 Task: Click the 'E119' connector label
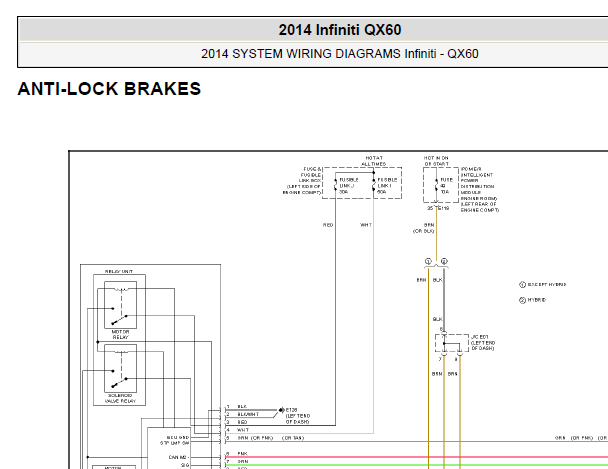click(x=444, y=208)
